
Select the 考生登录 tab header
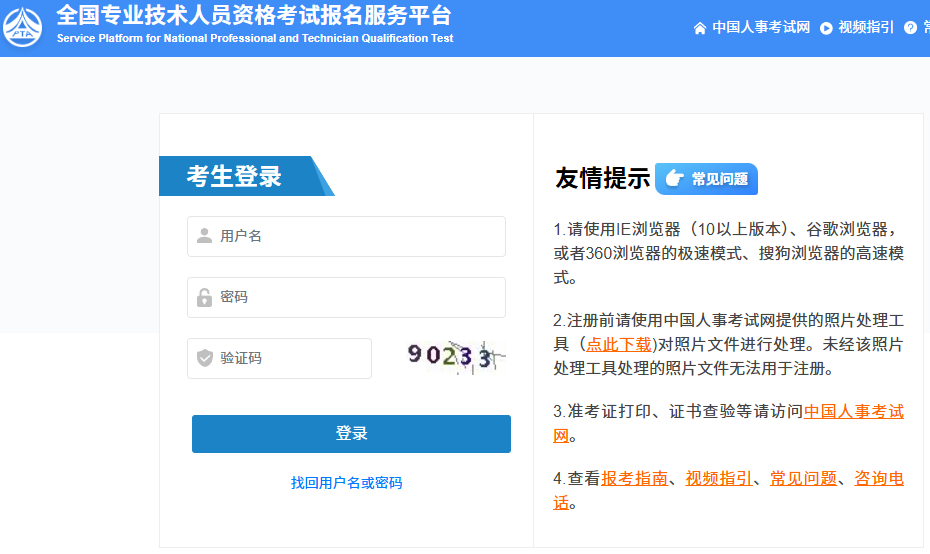[235, 177]
